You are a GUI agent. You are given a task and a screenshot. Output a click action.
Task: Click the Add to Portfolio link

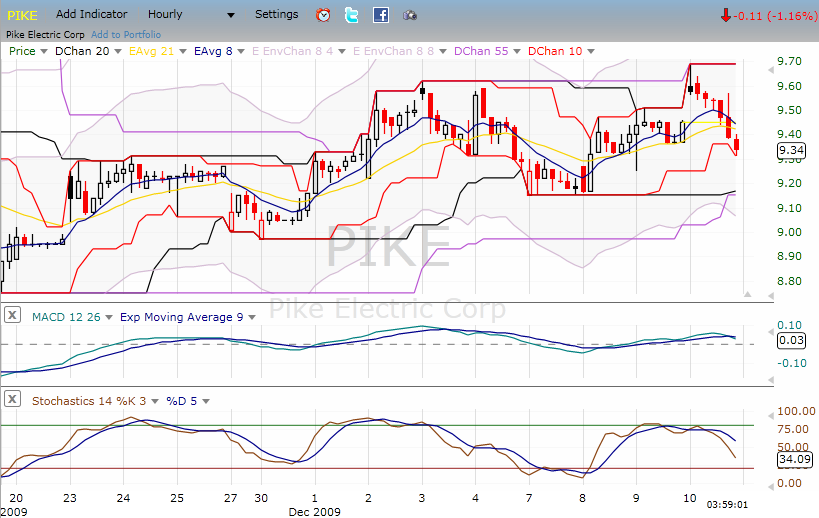126,34
